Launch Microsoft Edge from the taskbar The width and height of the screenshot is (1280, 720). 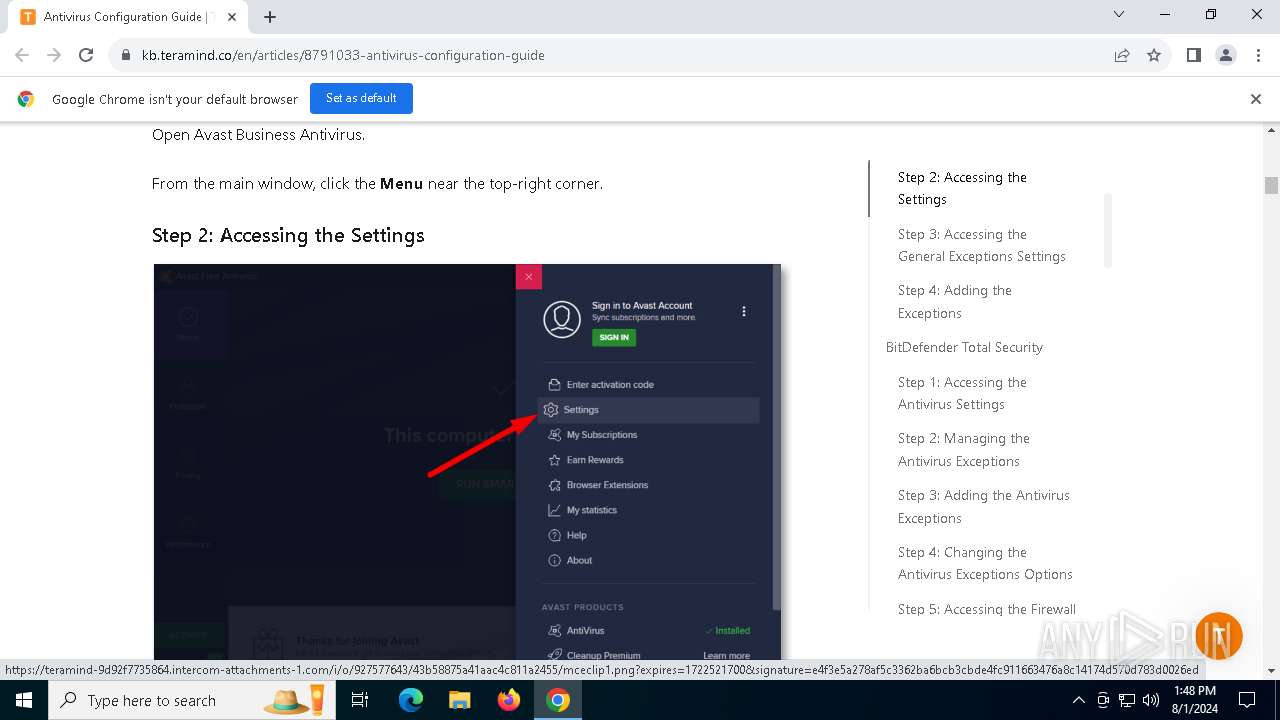point(411,700)
